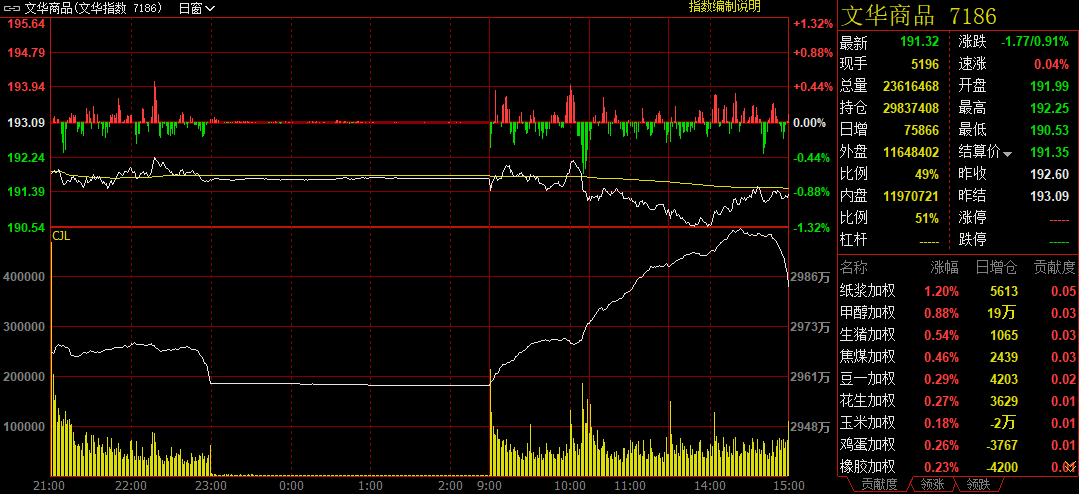Select the 甲醇加权 row
This screenshot has width=1079, height=494.
[867, 313]
